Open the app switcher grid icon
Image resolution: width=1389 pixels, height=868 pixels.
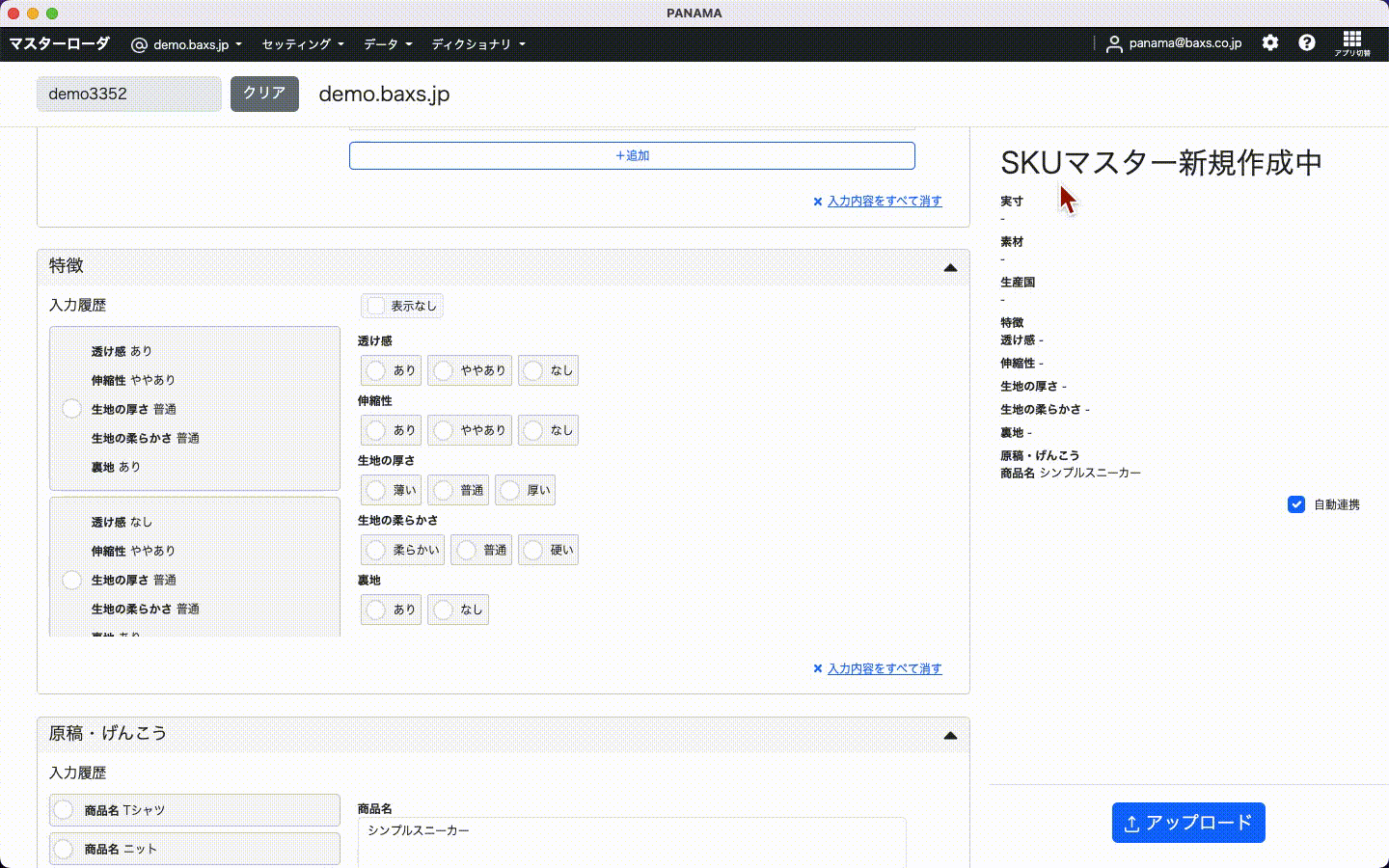tap(1351, 40)
